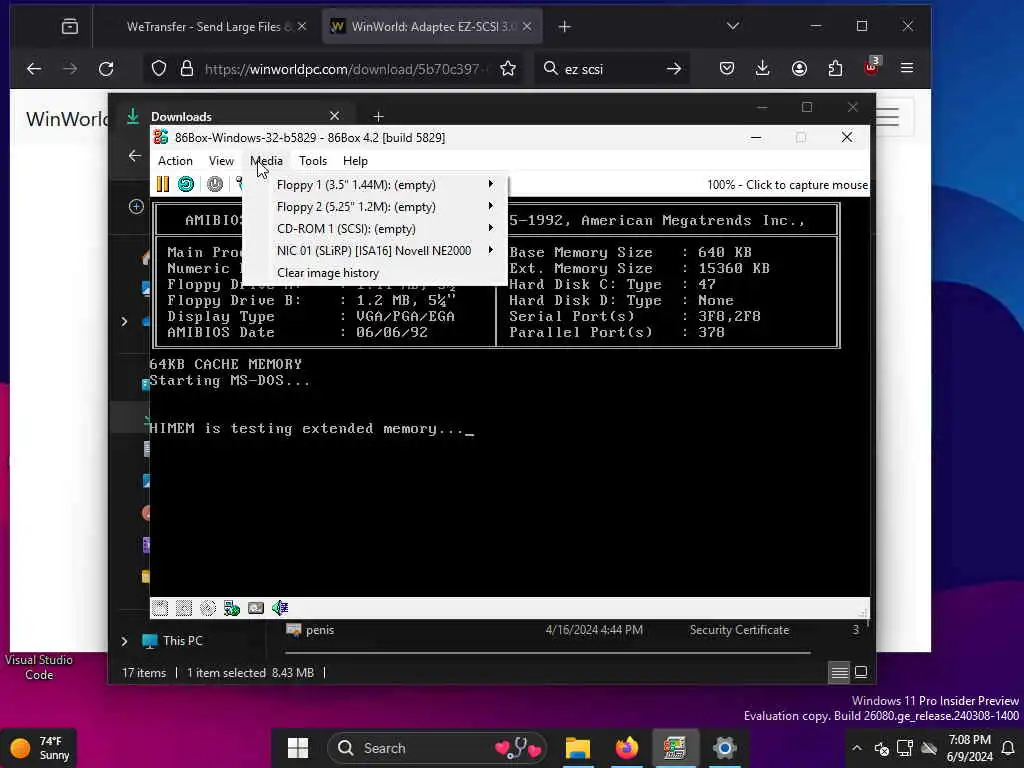Click the CD-ROM status bar icon
The height and width of the screenshot is (768, 1024).
point(208,608)
